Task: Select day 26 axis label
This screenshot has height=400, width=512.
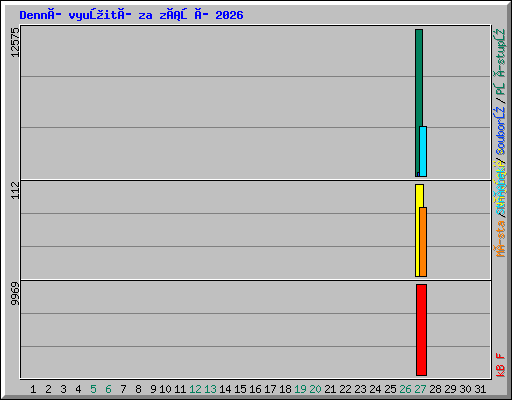Action: click(x=405, y=389)
